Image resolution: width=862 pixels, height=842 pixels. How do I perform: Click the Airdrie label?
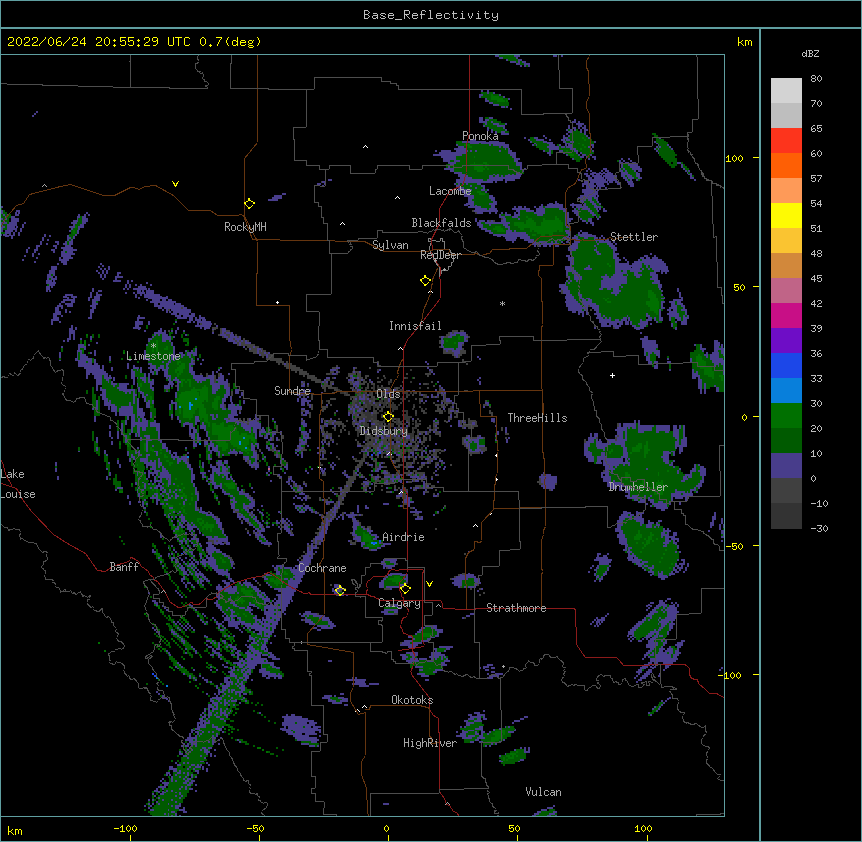(x=403, y=537)
